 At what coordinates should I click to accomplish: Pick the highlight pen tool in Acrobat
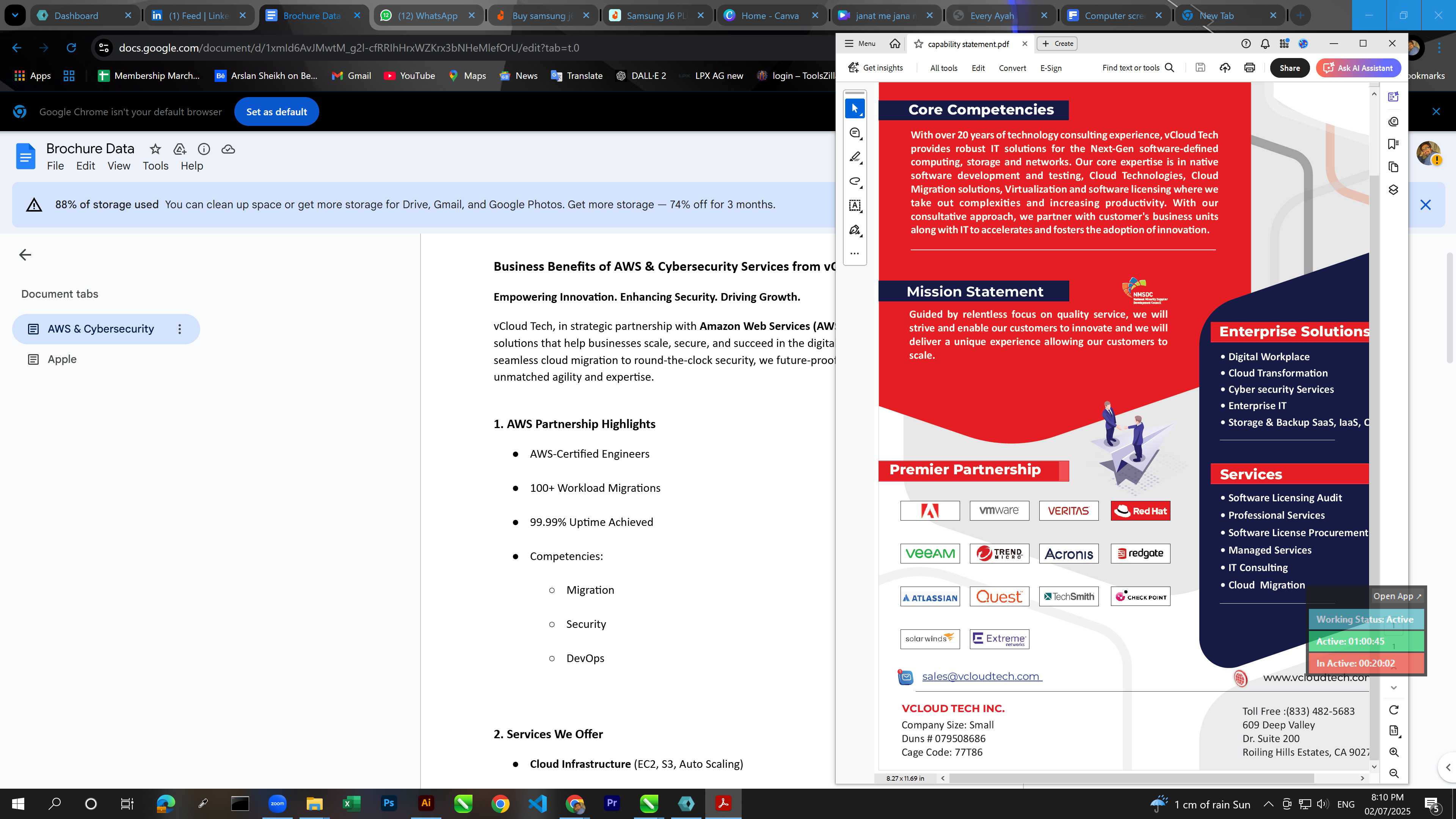pos(855,157)
